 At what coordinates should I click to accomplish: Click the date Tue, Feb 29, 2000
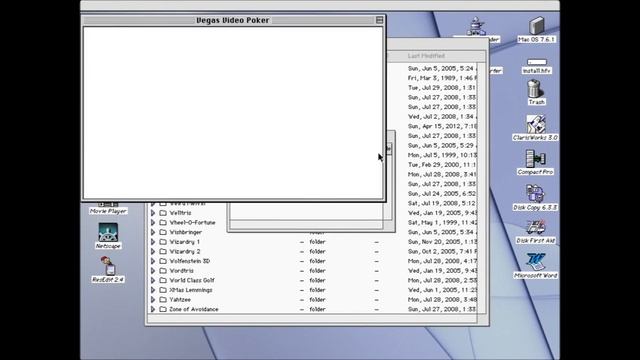click(x=442, y=164)
